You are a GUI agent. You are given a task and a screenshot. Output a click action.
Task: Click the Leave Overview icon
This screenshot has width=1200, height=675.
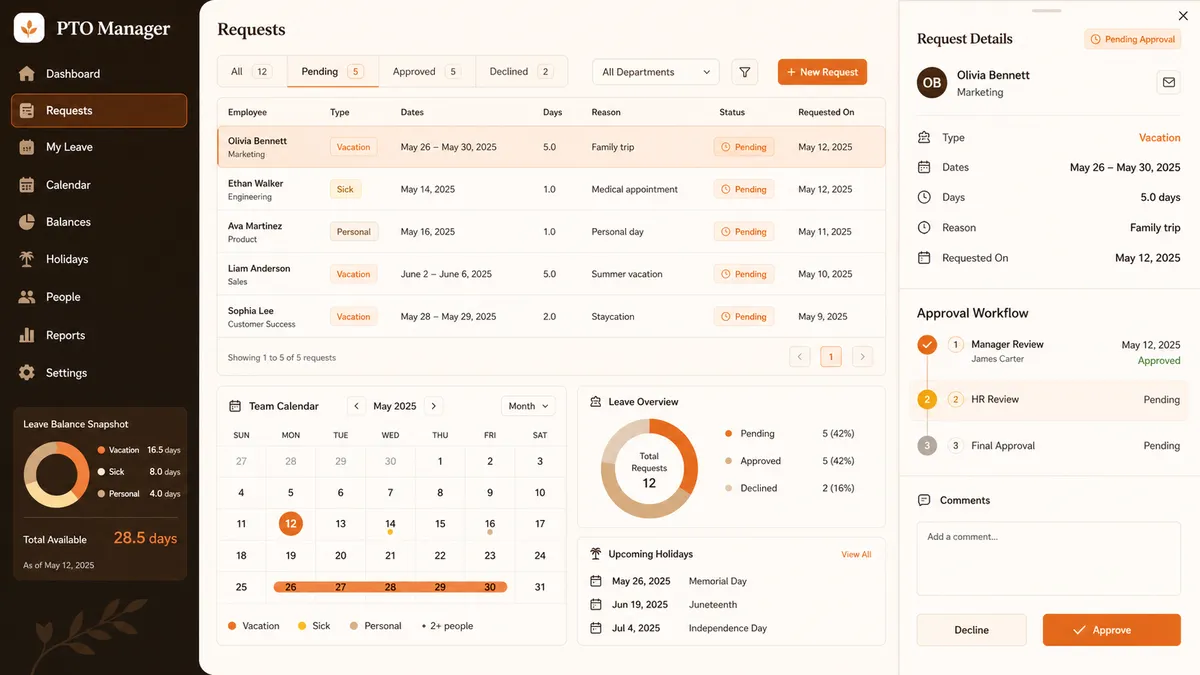(595, 402)
